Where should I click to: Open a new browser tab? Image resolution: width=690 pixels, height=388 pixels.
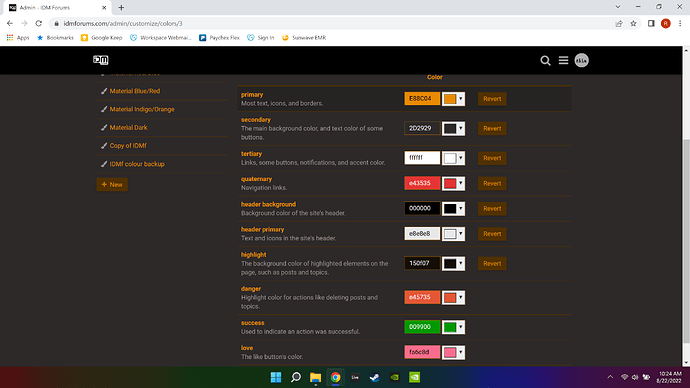coord(121,7)
